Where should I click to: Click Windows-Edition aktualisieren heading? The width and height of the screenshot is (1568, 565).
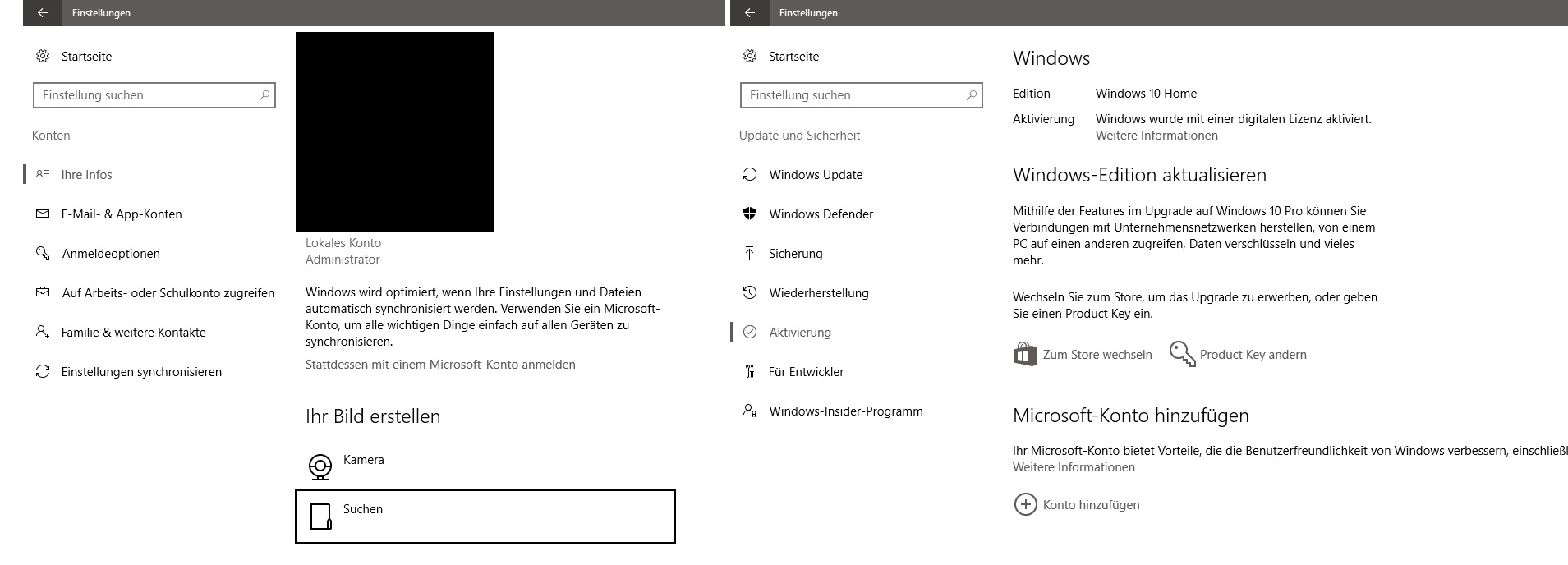pyautogui.click(x=1139, y=175)
